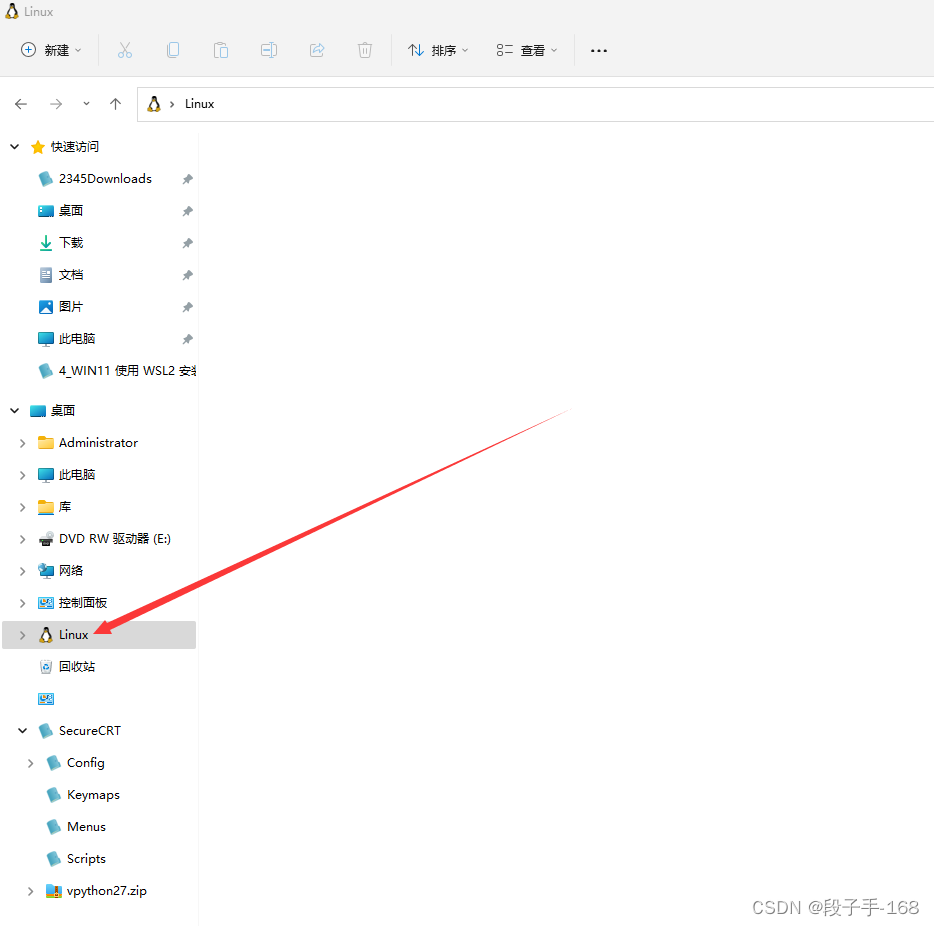Open recent locations dropdown chevron
934x926 pixels.
point(86,104)
